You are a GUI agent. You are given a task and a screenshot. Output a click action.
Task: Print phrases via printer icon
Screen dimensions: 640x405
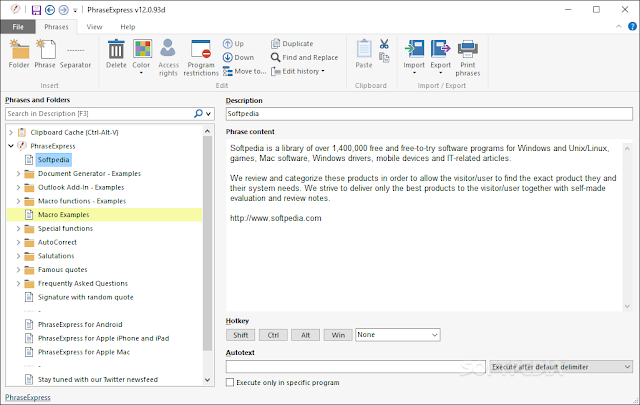click(x=468, y=58)
